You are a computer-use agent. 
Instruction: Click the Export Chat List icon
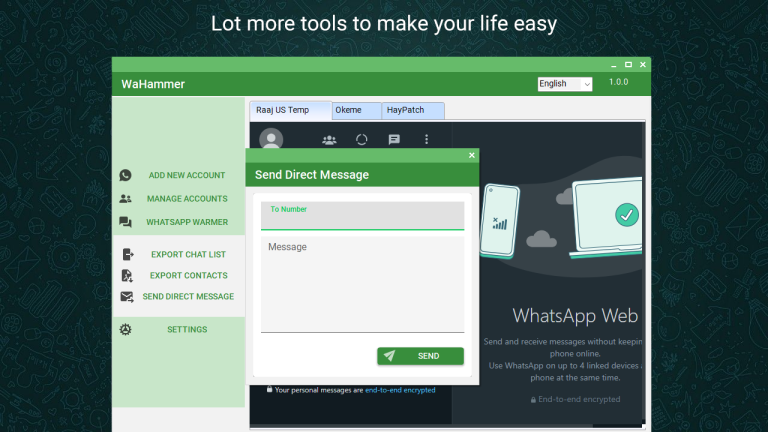(x=127, y=254)
